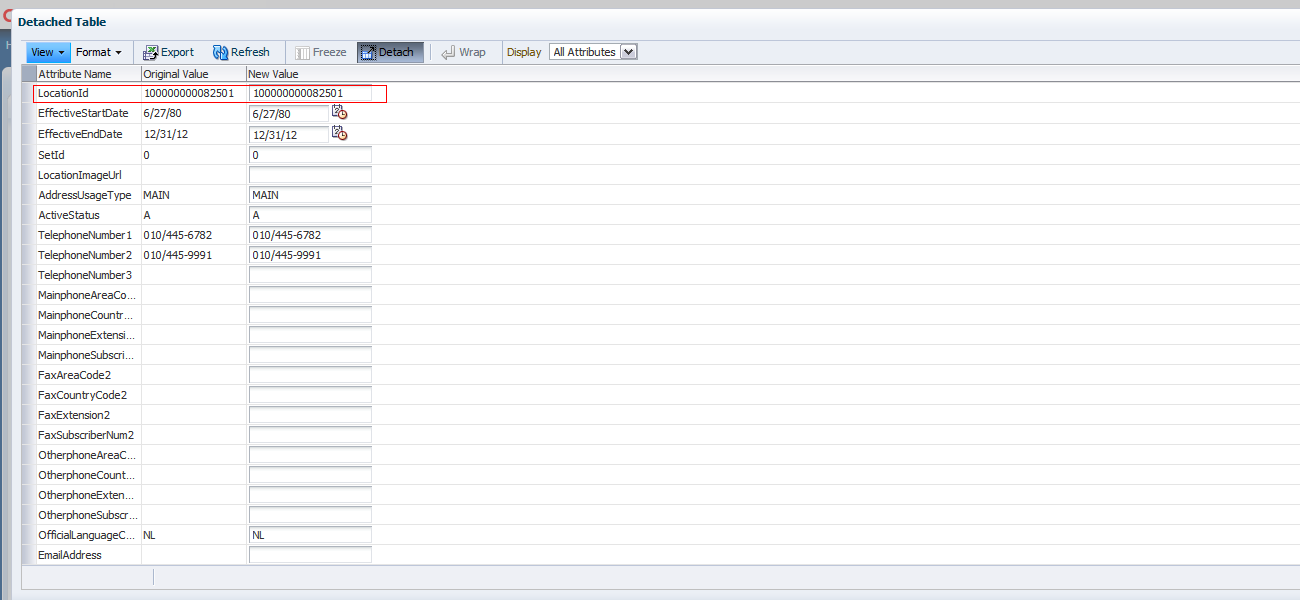This screenshot has width=1300, height=600.
Task: Click the Detach table icon
Action: tap(368, 52)
